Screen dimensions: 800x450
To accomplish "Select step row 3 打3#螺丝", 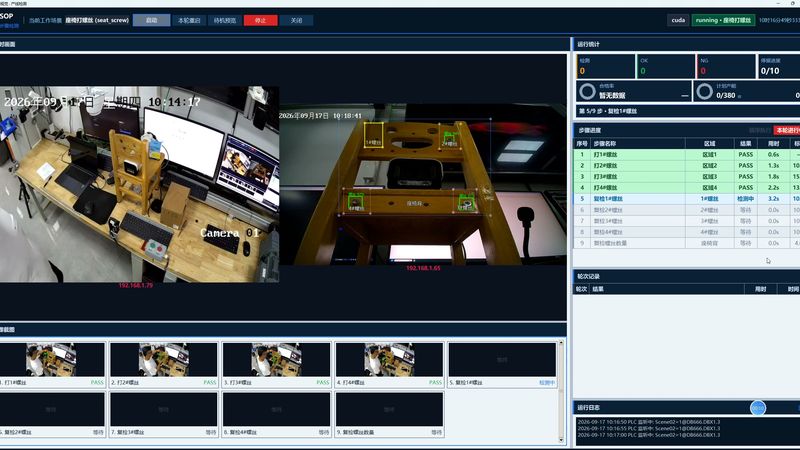I will [x=687, y=177].
